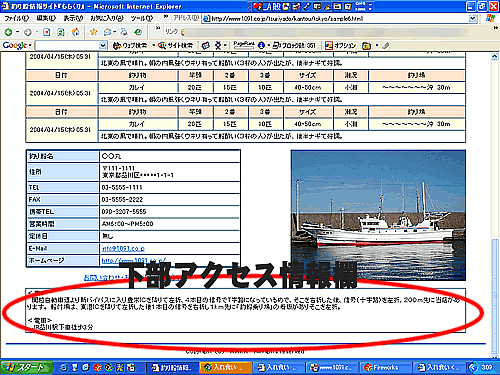
Task: Expand the address bar URL dropdown
Action: (x=473, y=19)
